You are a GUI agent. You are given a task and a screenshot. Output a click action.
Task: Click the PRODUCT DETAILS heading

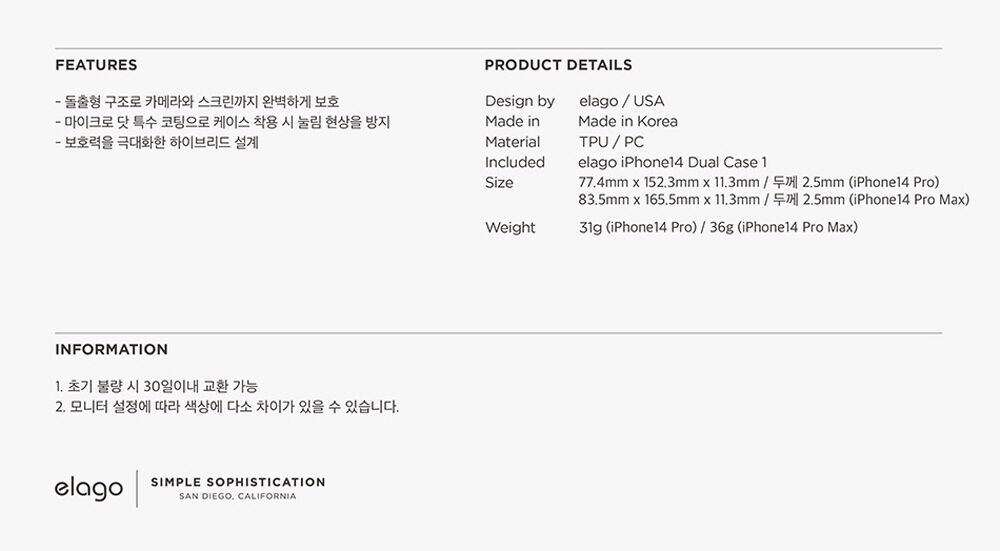[558, 65]
